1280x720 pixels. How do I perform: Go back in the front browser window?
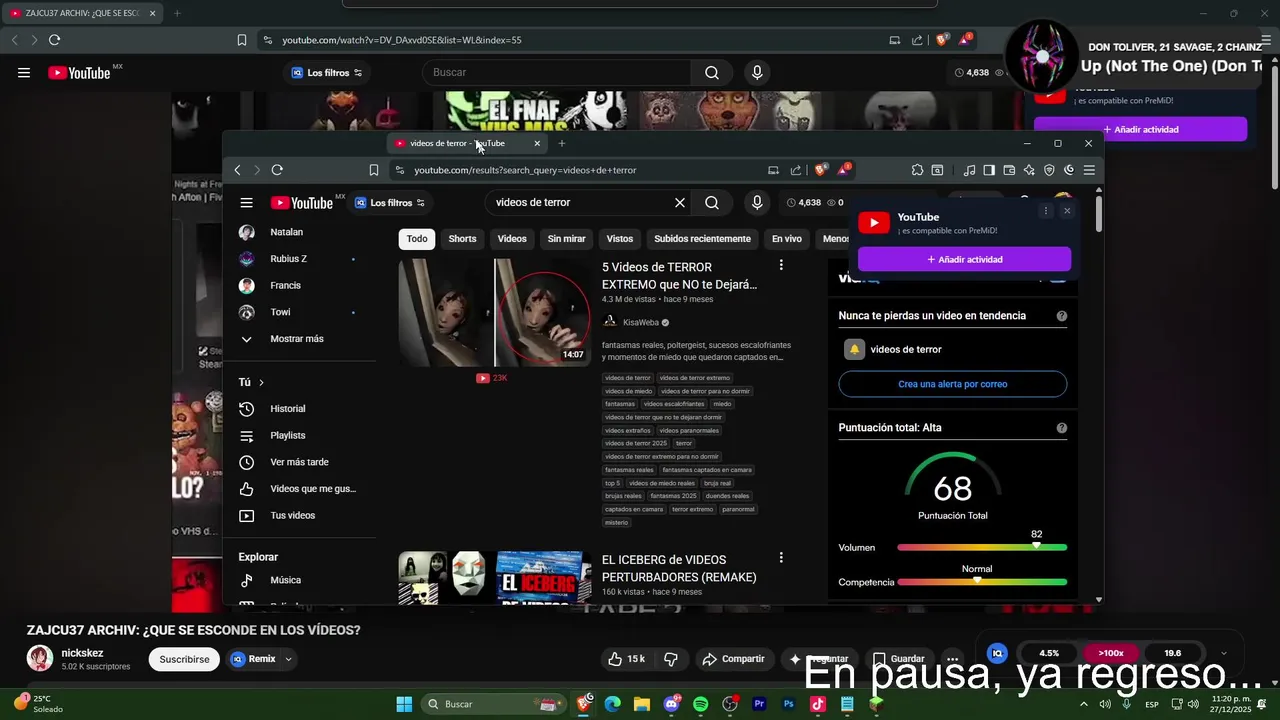tap(237, 170)
